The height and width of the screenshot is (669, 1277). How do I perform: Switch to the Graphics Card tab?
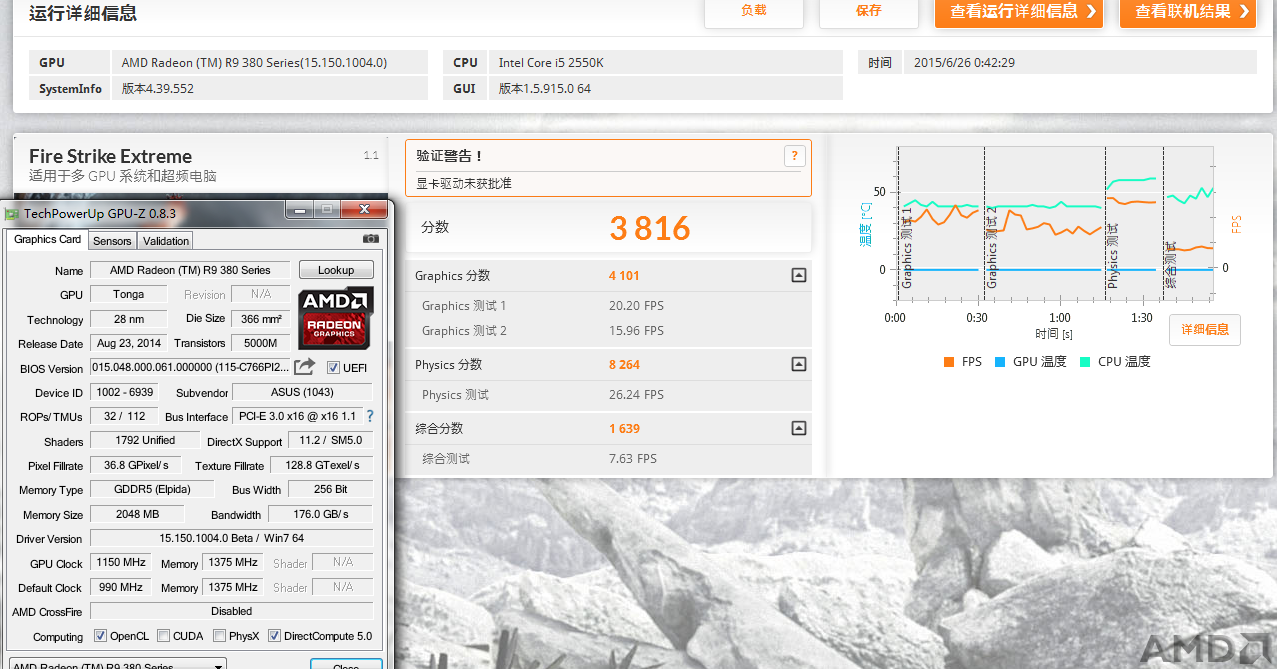coord(48,240)
